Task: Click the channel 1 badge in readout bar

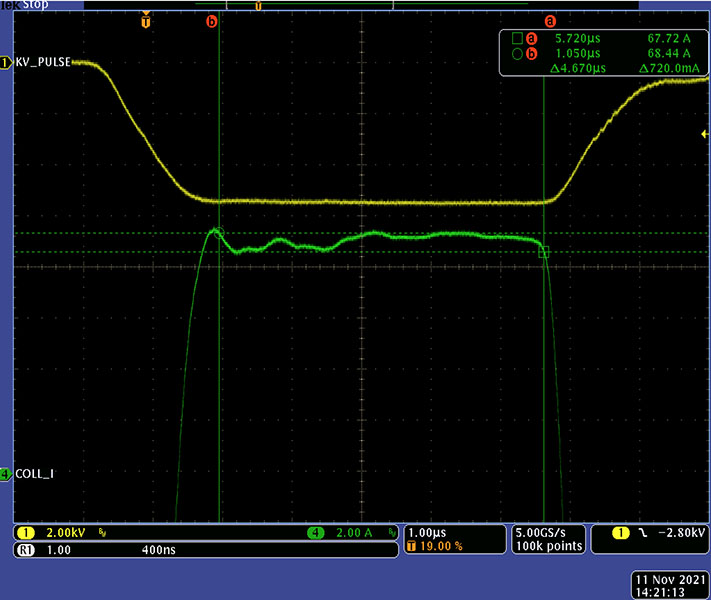Action: [24, 533]
